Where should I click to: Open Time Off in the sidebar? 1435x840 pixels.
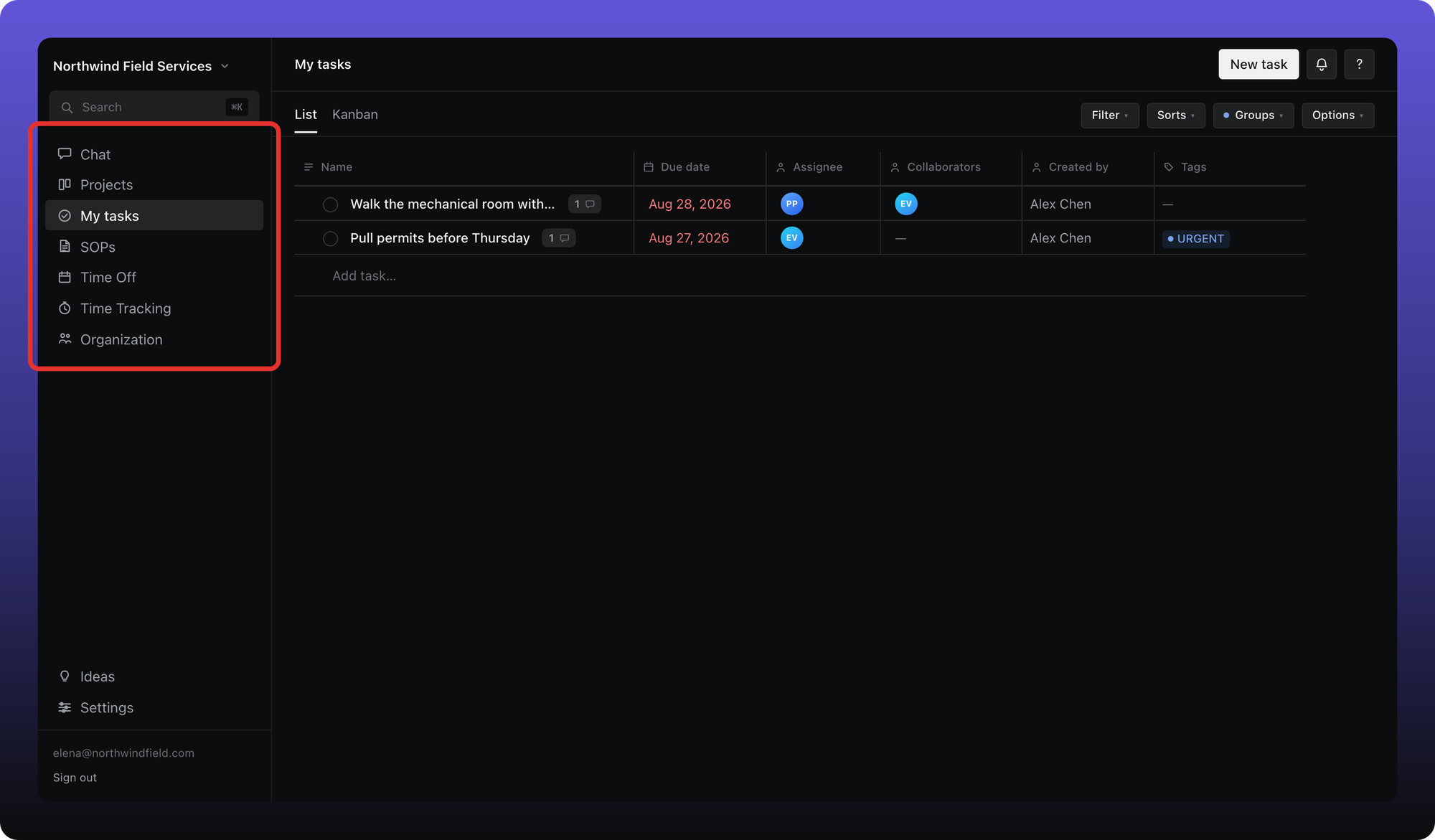tap(154, 278)
